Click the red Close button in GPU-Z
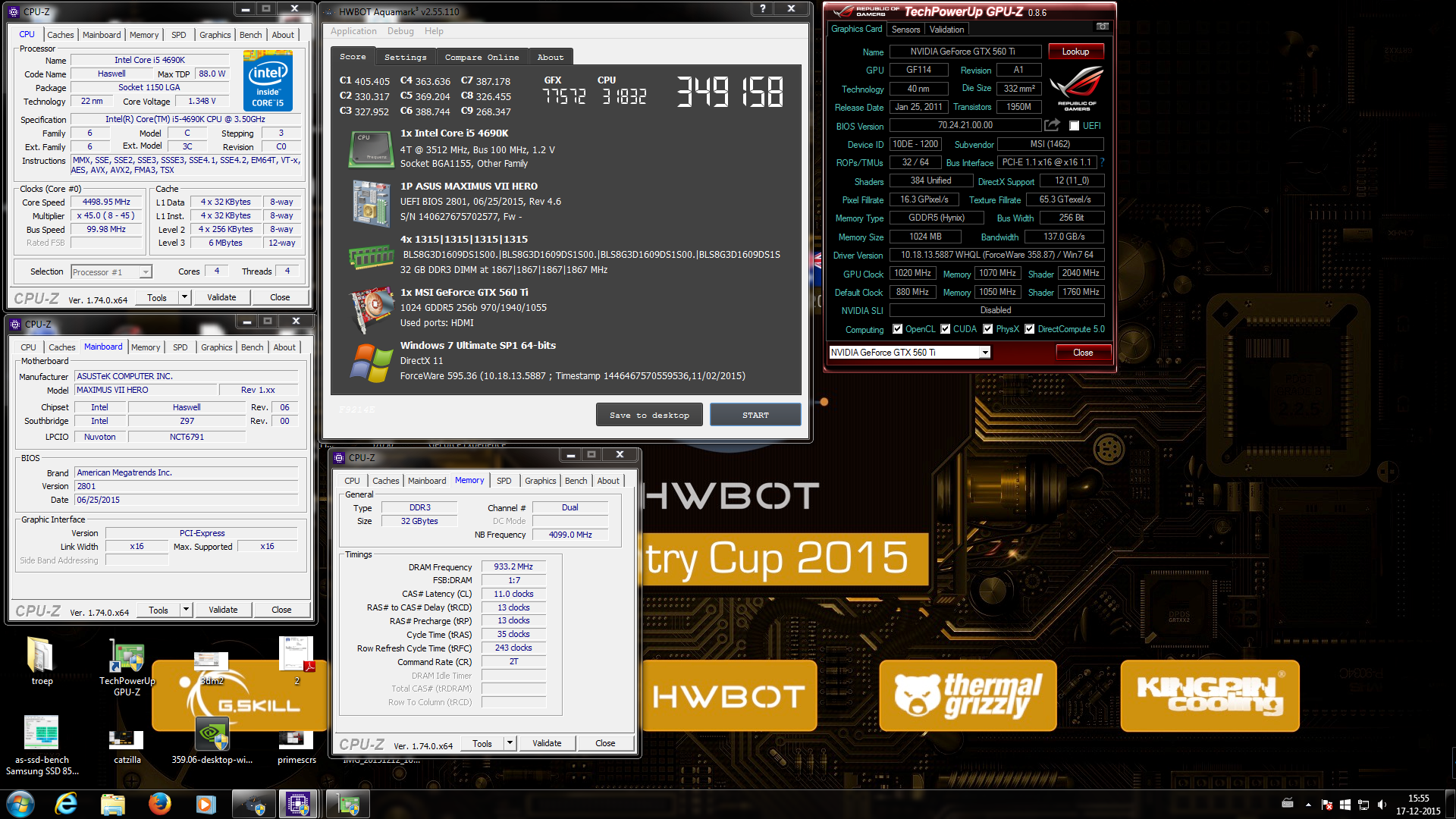Viewport: 1456px width, 819px height. pyautogui.click(x=1083, y=353)
